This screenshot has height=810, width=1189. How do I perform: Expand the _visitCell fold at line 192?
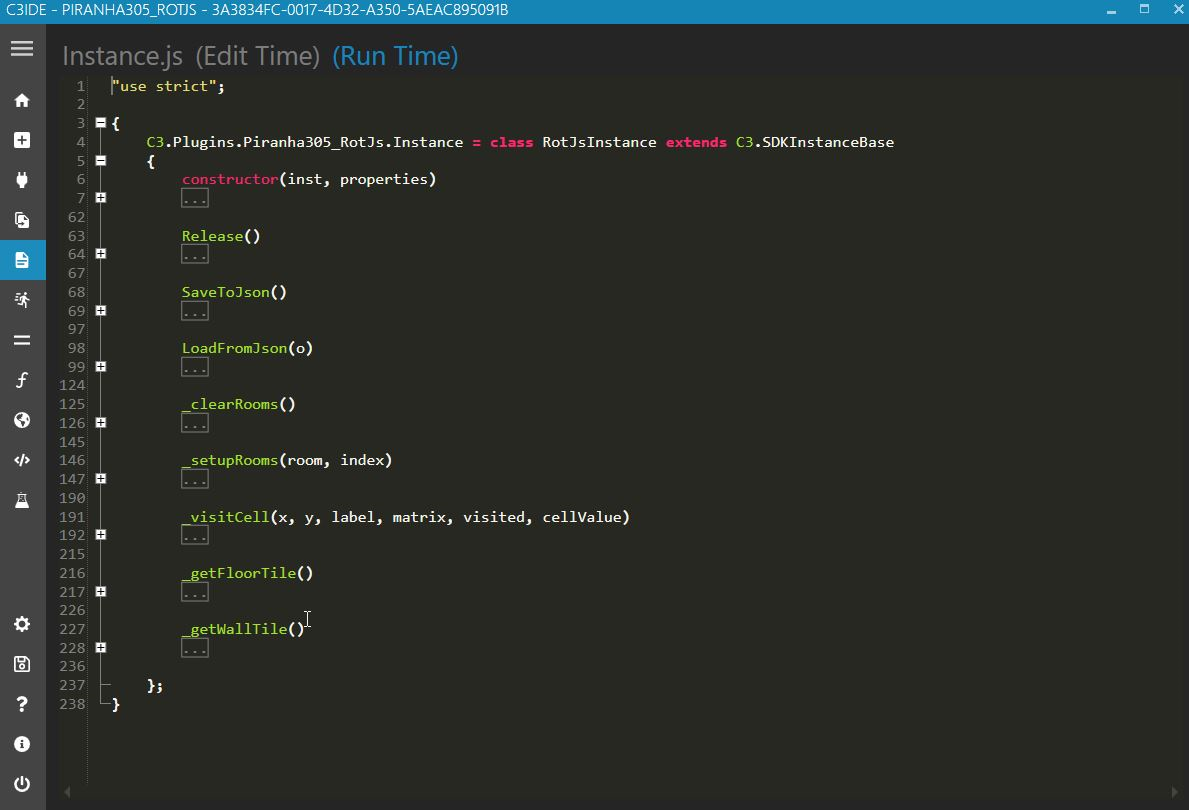click(x=101, y=535)
